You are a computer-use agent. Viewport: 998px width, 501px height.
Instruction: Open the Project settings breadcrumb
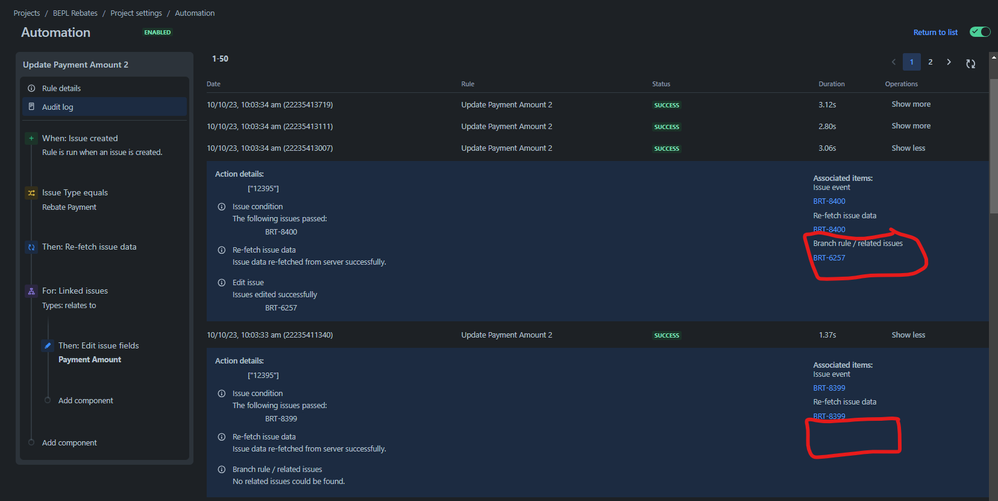click(x=136, y=13)
